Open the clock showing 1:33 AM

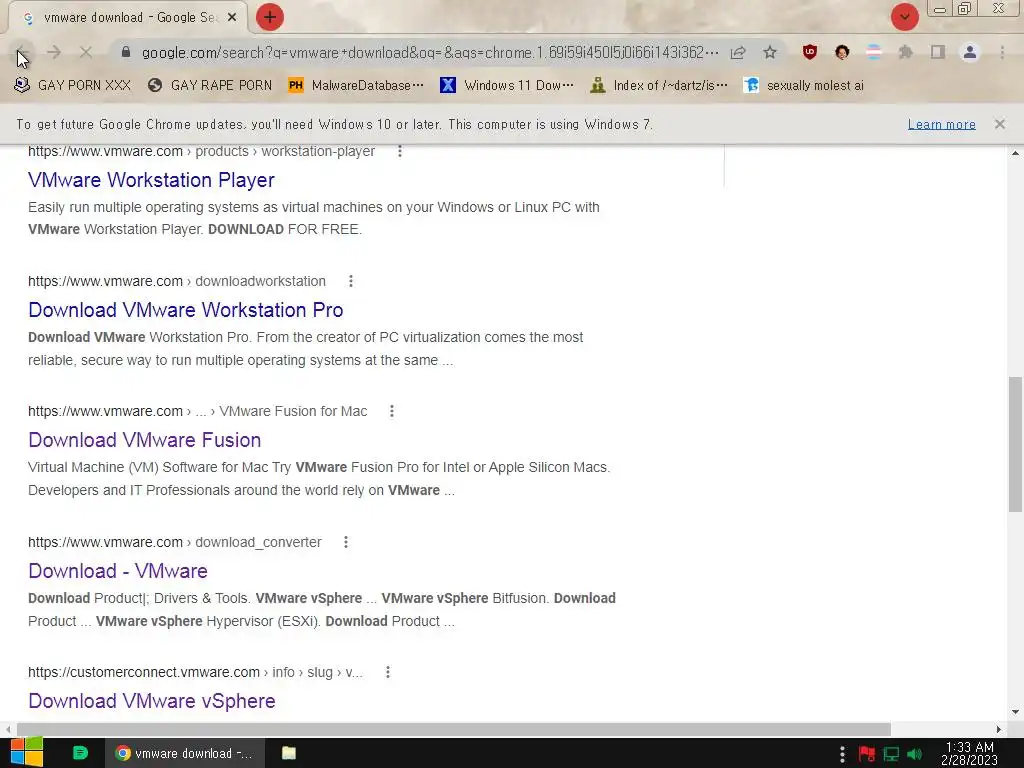click(969, 753)
